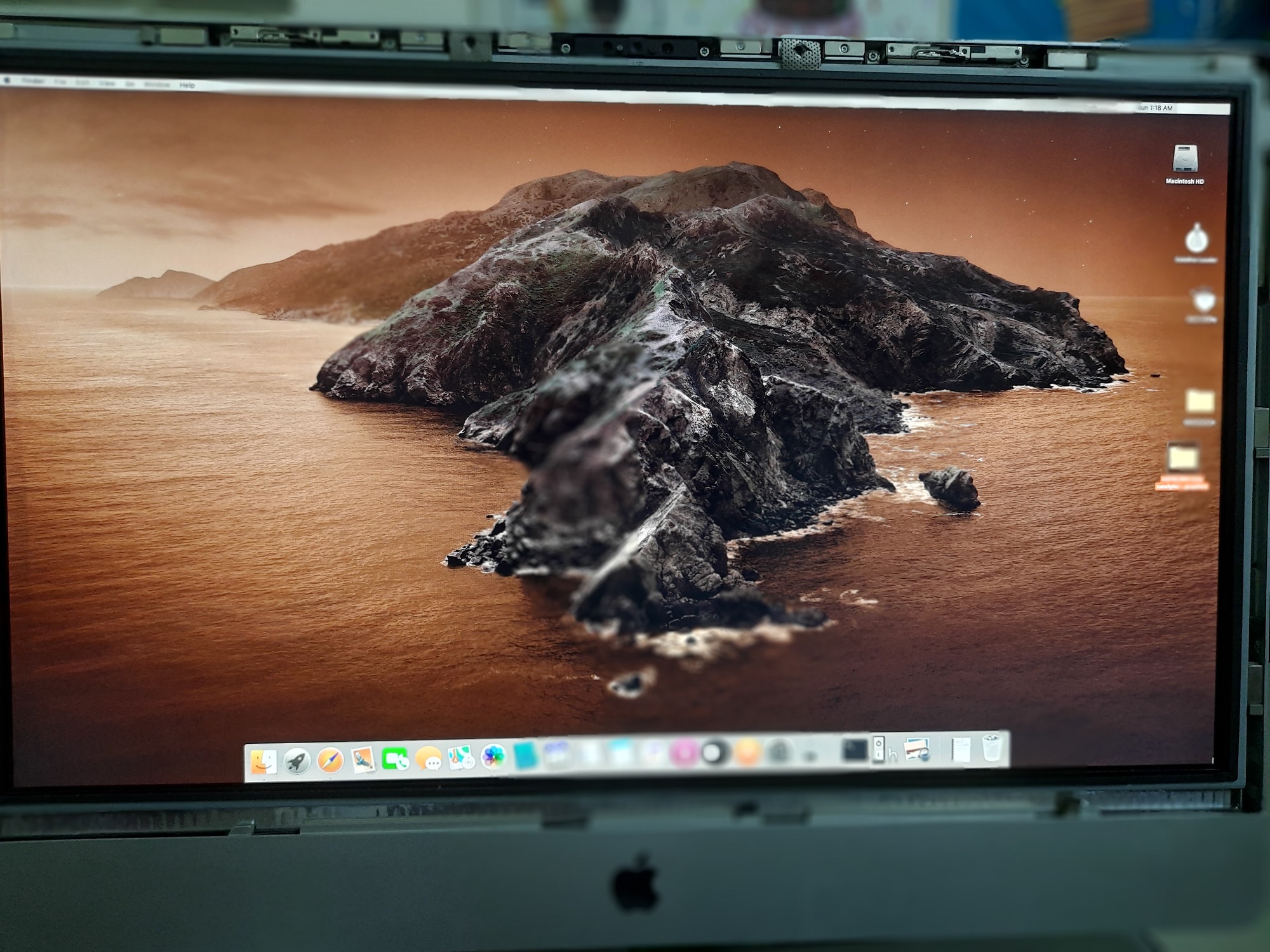Open the Window menu in menu bar
This screenshot has height=952, width=1270.
pos(157,84)
